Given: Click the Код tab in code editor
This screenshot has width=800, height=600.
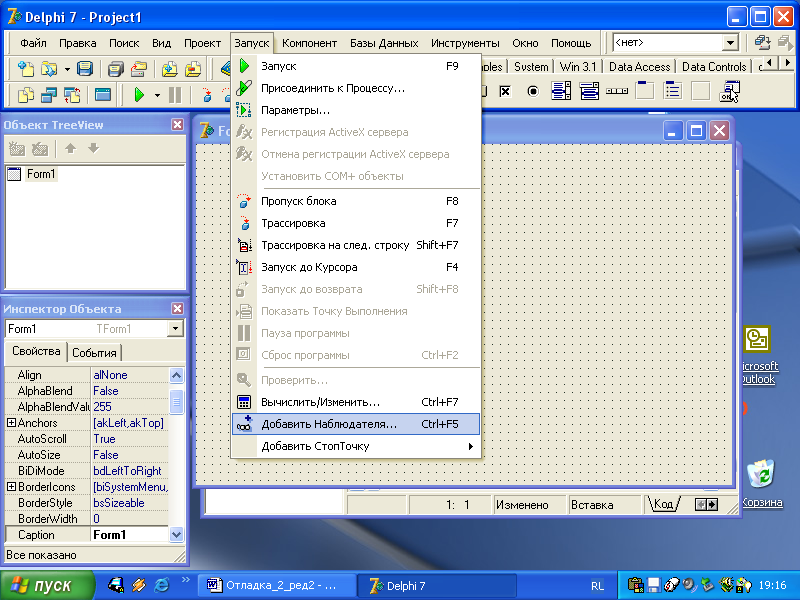Looking at the screenshot, I should 663,505.
